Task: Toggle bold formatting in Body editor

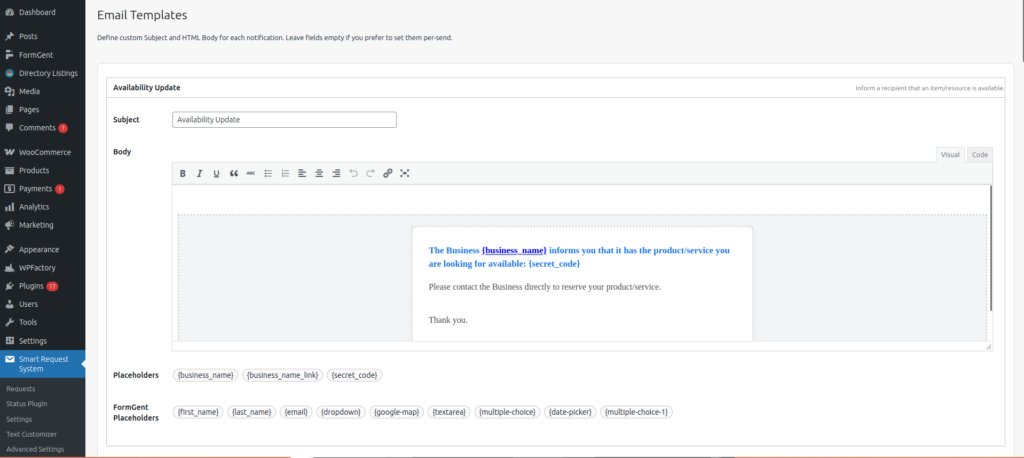Action: coord(183,173)
